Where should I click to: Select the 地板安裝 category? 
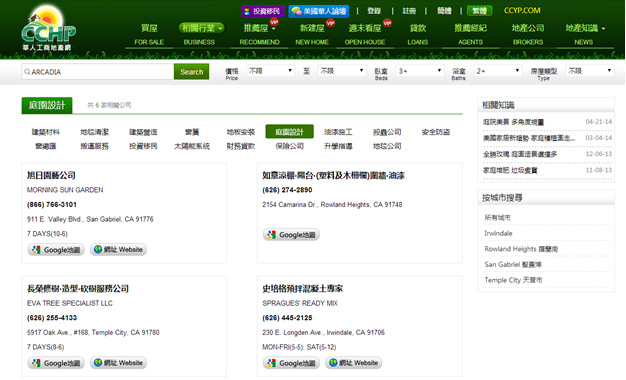tap(240, 132)
